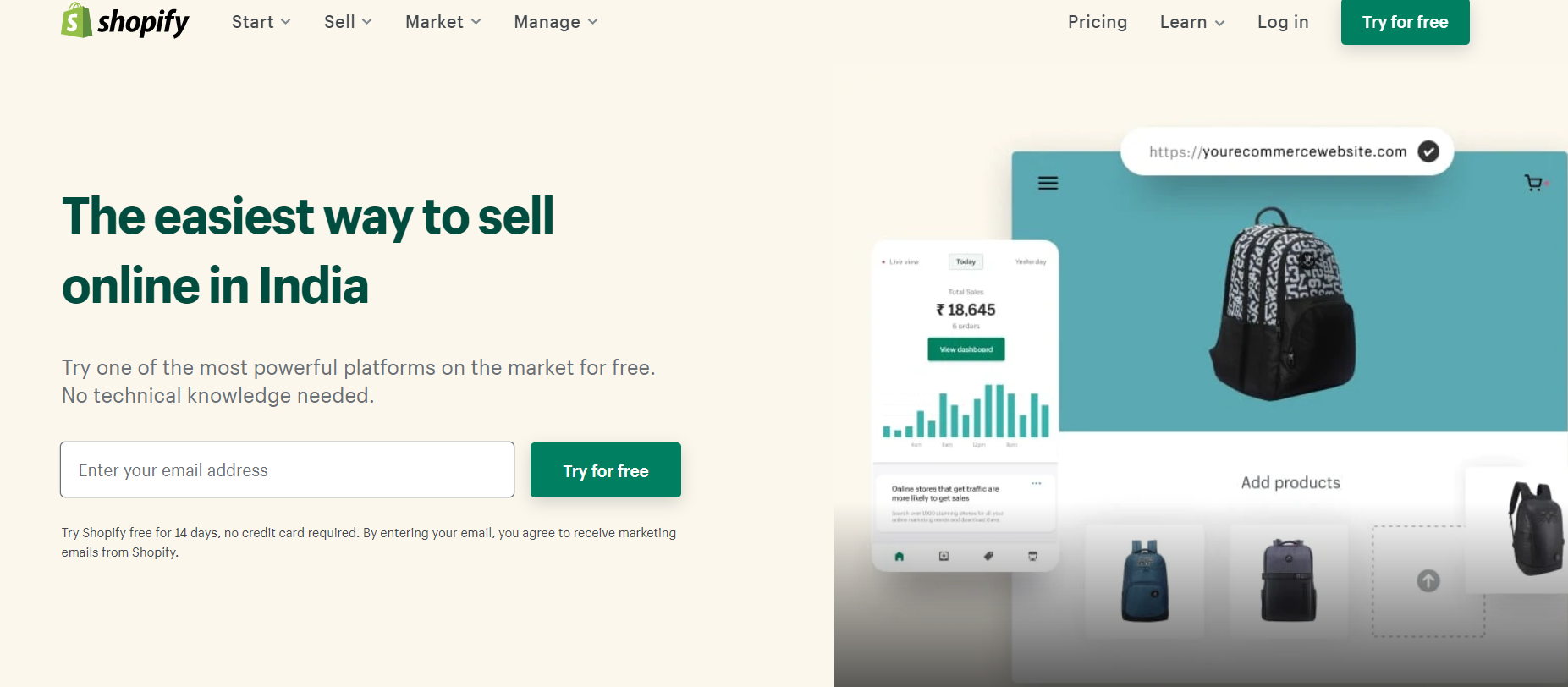This screenshot has width=1568, height=687.
Task: Click the Log in link
Action: pos(1283,22)
